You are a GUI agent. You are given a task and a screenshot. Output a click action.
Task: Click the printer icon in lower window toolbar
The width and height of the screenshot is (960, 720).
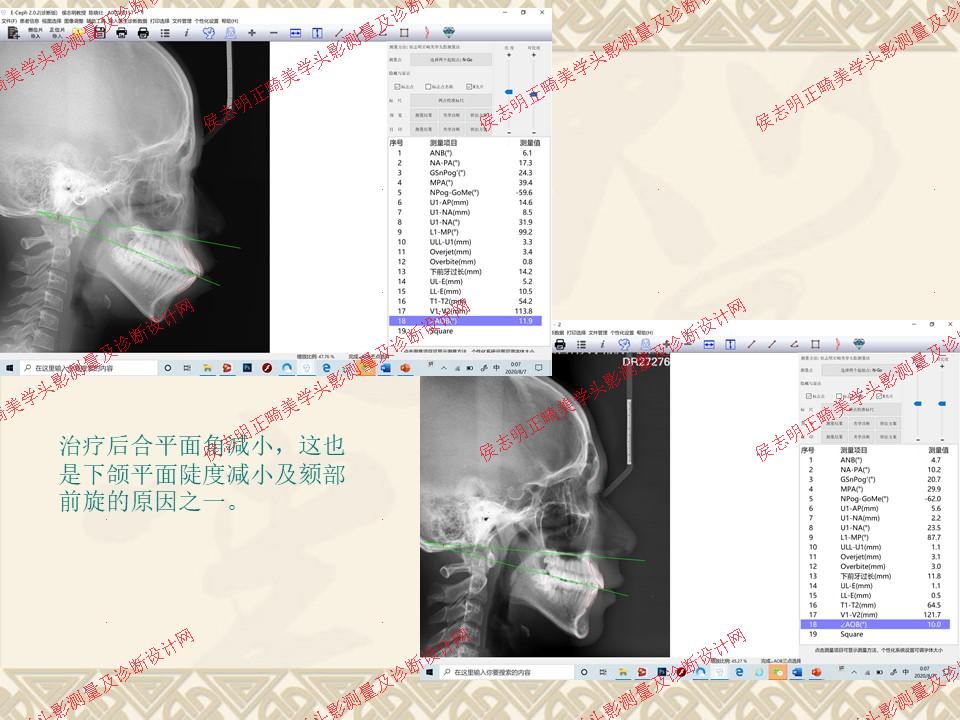coord(560,345)
